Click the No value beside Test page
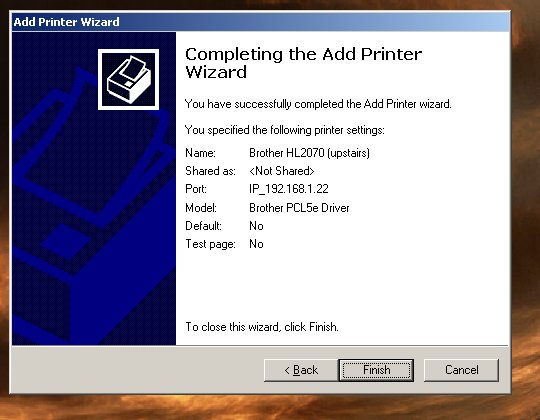 click(256, 244)
